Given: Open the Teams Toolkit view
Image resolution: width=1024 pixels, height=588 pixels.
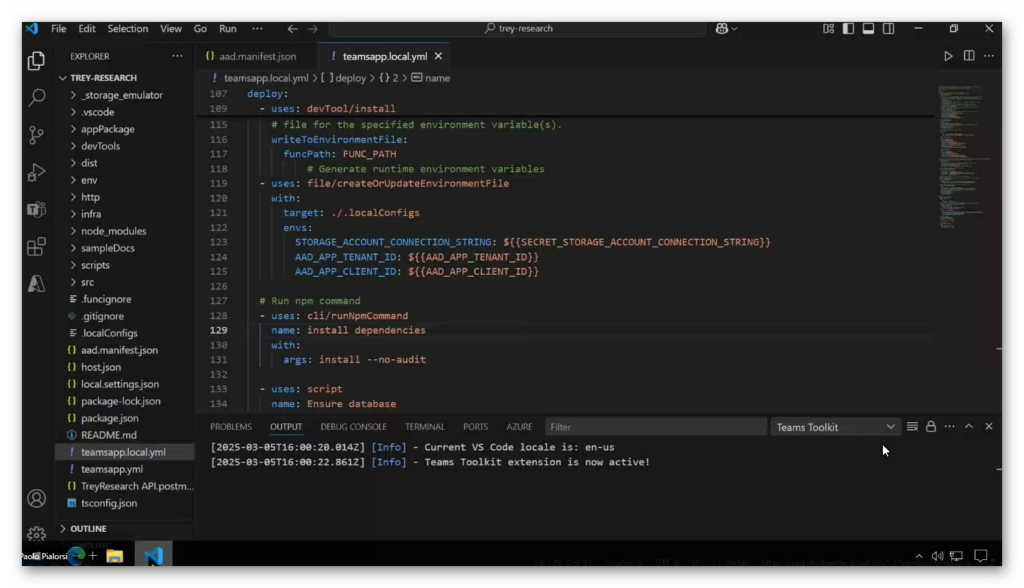Looking at the screenshot, I should tap(37, 209).
